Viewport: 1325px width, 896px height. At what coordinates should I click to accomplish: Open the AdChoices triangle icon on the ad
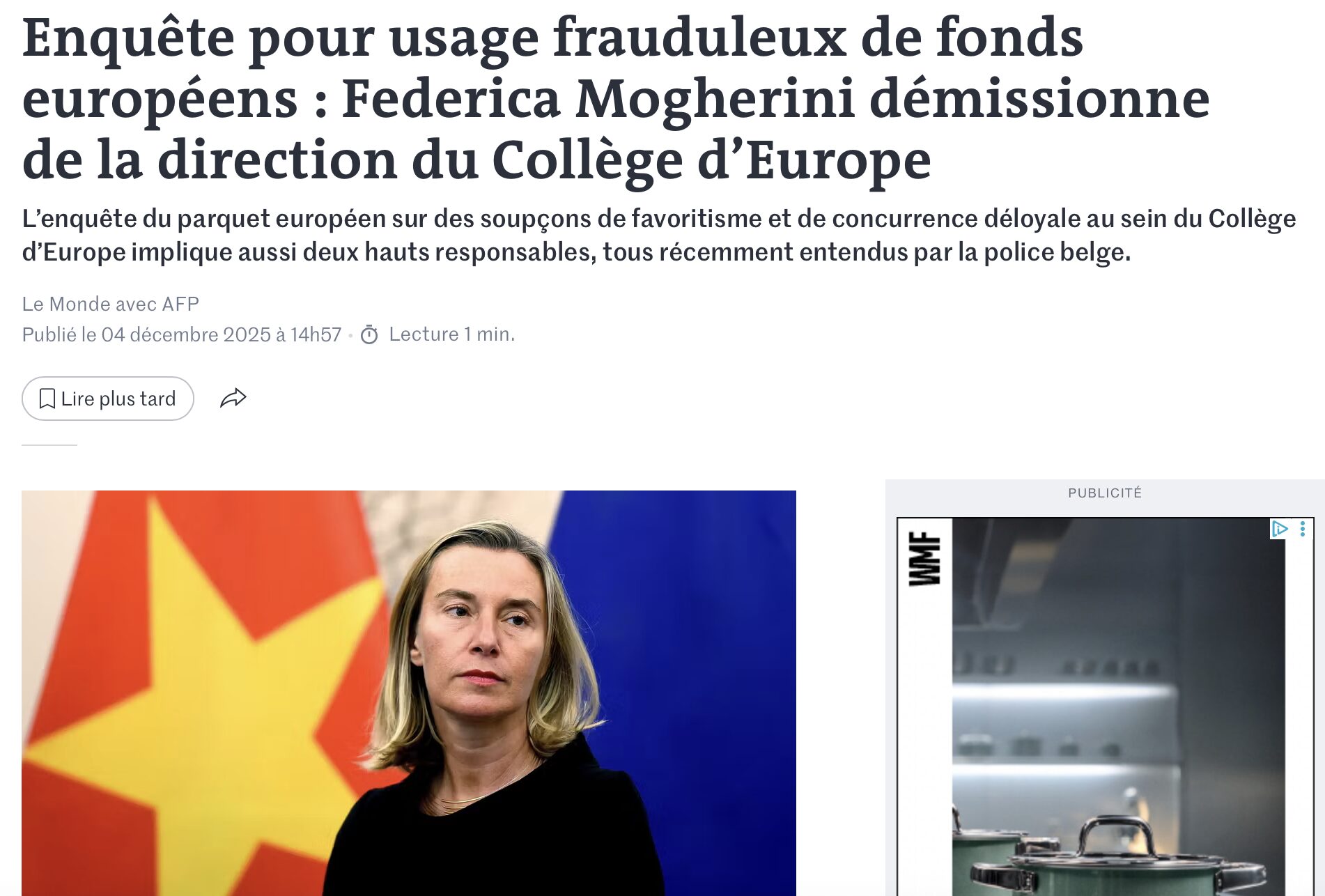click(x=1279, y=529)
